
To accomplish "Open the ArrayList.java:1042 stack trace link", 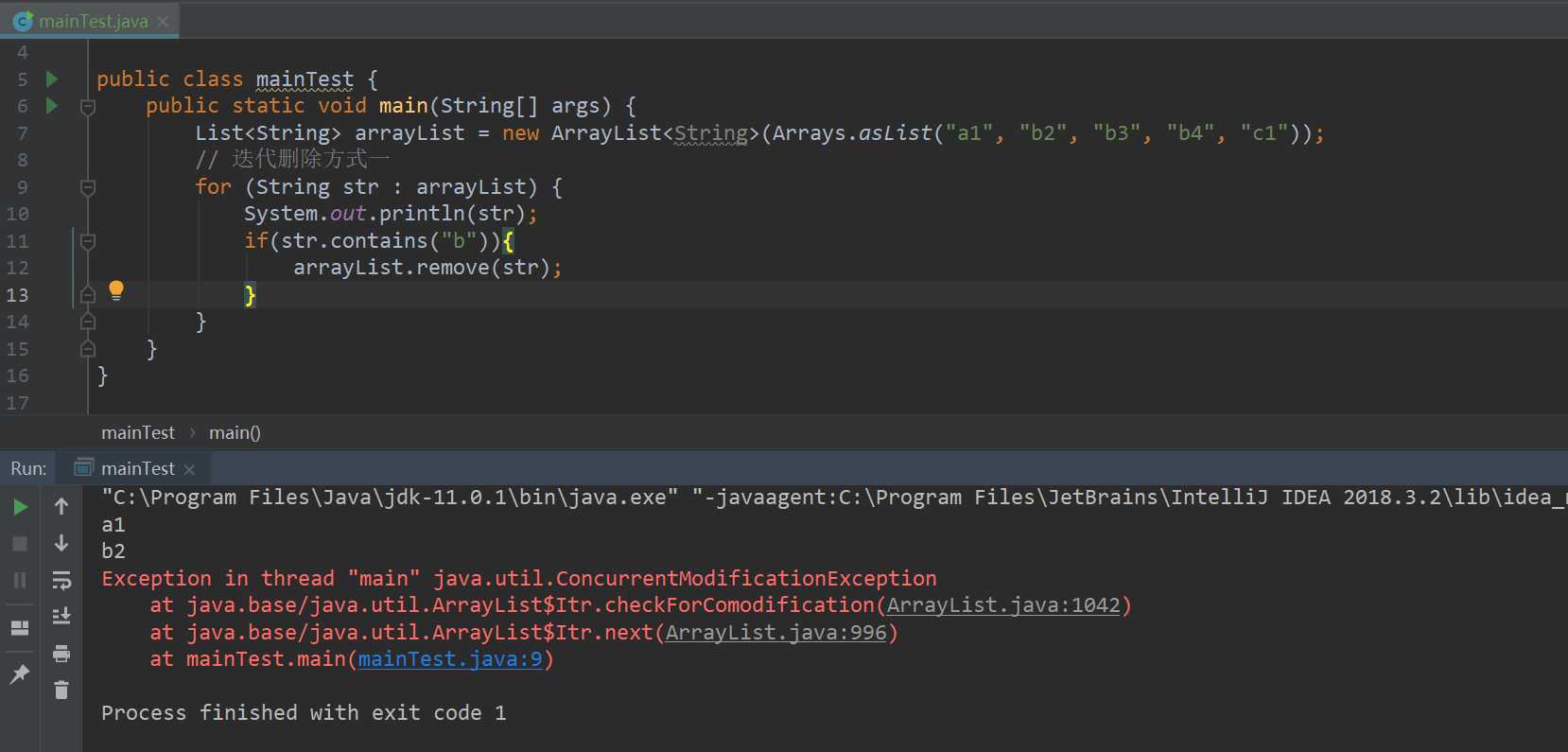I will pos(1003,605).
